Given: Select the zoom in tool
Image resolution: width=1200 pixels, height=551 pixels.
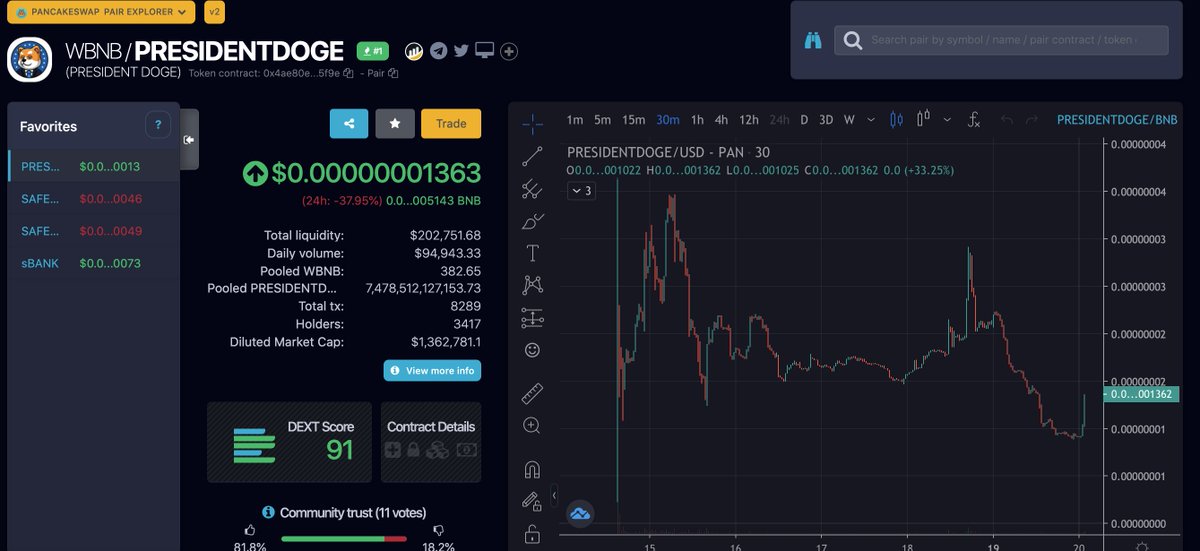Looking at the screenshot, I should 532,426.
